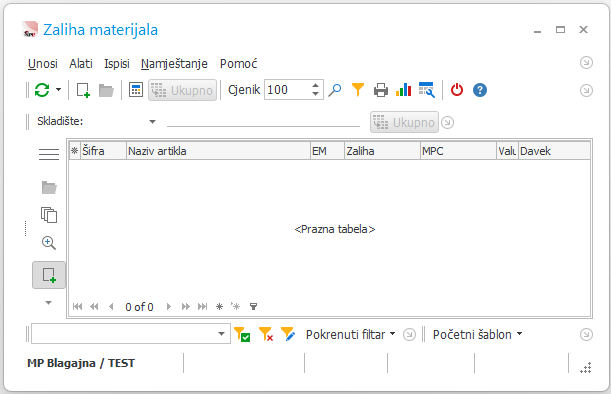Increase Cjenik value with up spinner
Viewport: 611px width, 394px height.
point(316,85)
